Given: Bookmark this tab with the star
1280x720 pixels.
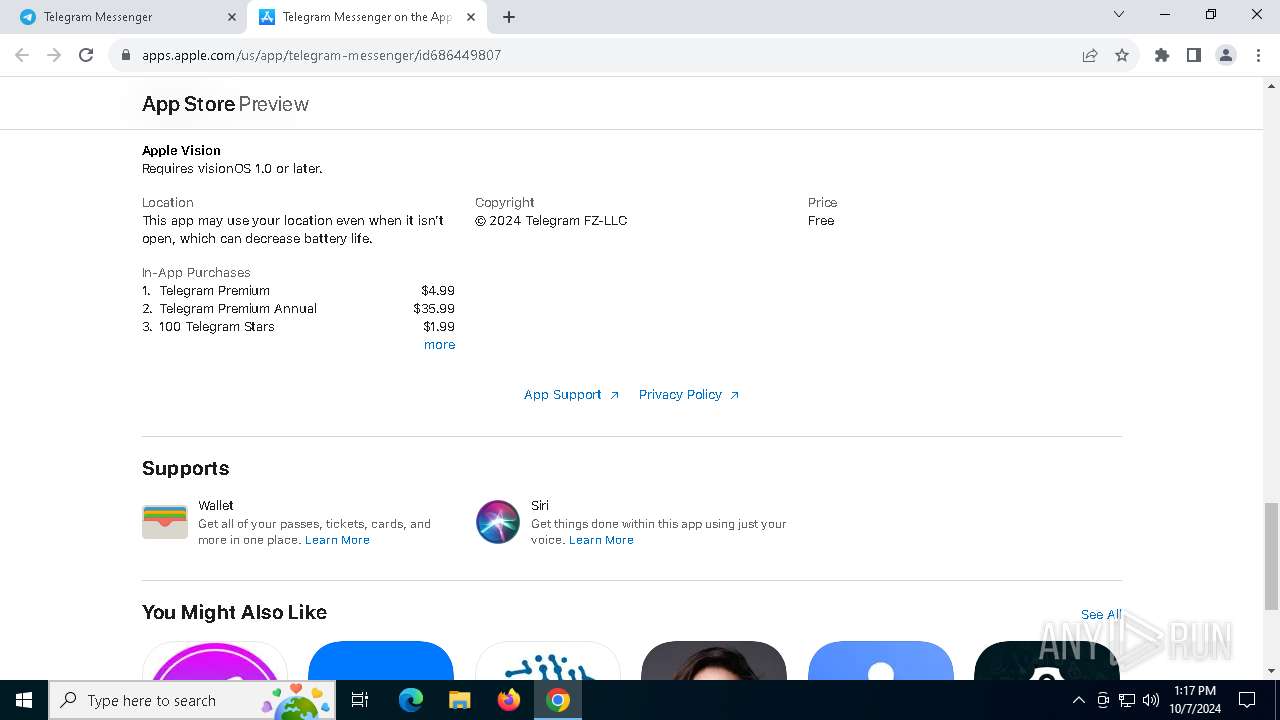Looking at the screenshot, I should coord(1122,55).
